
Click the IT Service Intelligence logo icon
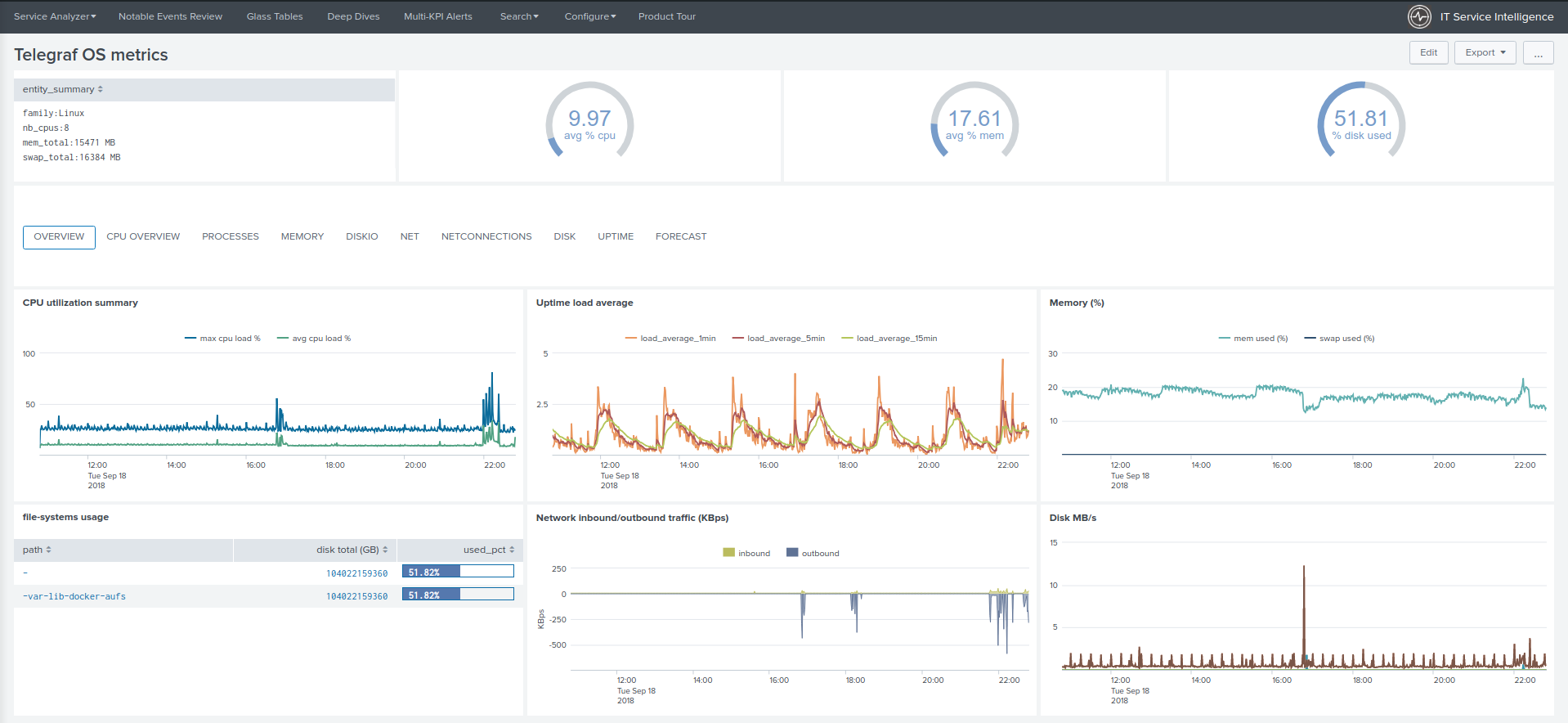(x=1419, y=16)
